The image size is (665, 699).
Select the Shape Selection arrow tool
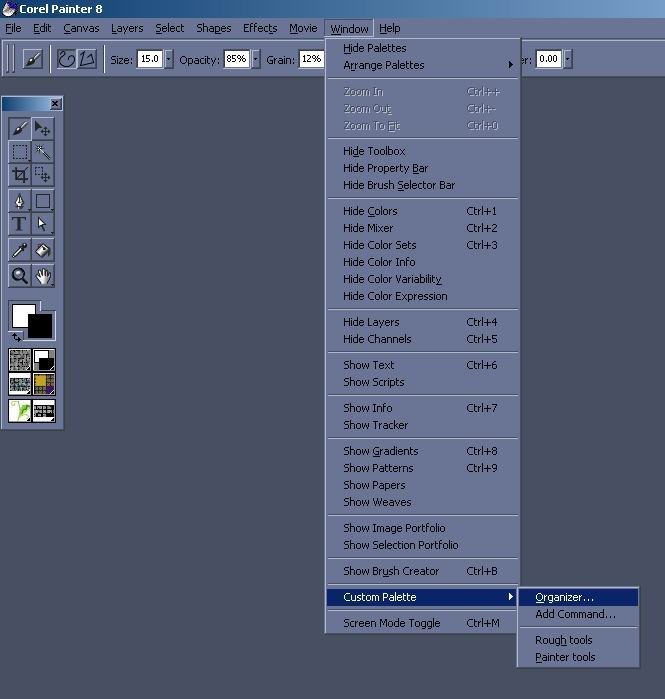pos(43,224)
